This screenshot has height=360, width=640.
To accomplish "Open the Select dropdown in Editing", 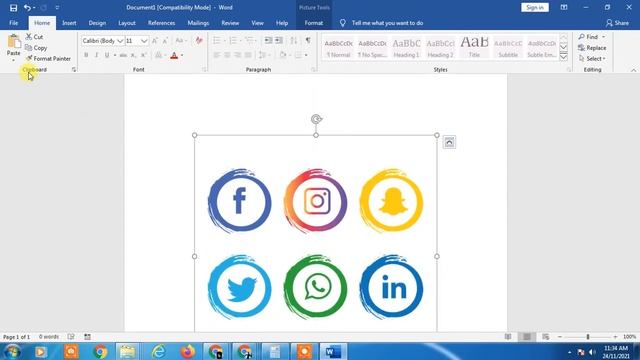I will point(592,59).
